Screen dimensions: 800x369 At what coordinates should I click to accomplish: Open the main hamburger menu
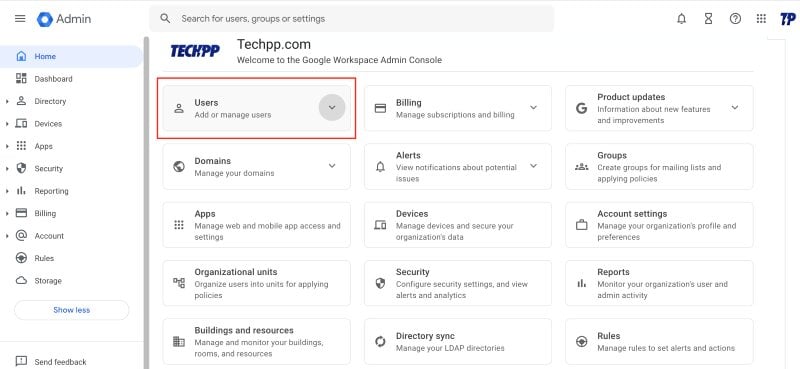click(x=20, y=19)
